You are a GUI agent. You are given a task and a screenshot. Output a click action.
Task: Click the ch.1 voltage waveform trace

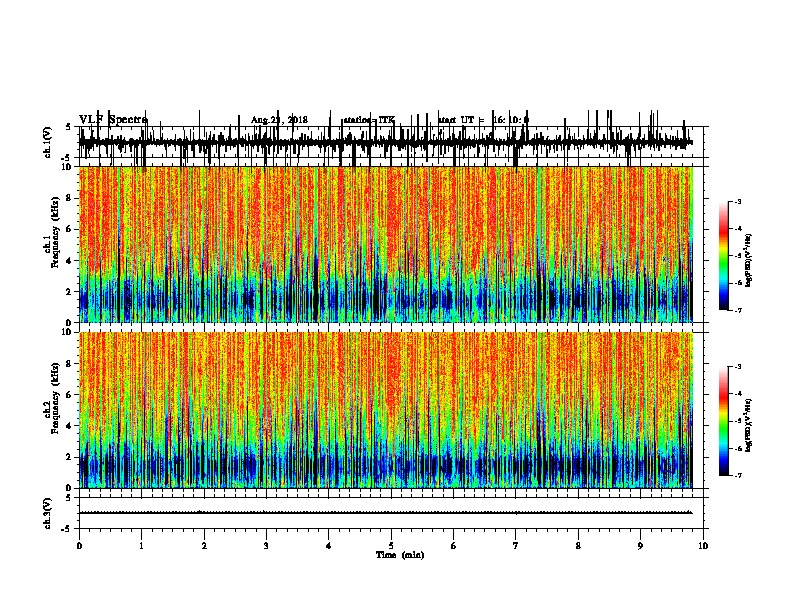[386, 142]
